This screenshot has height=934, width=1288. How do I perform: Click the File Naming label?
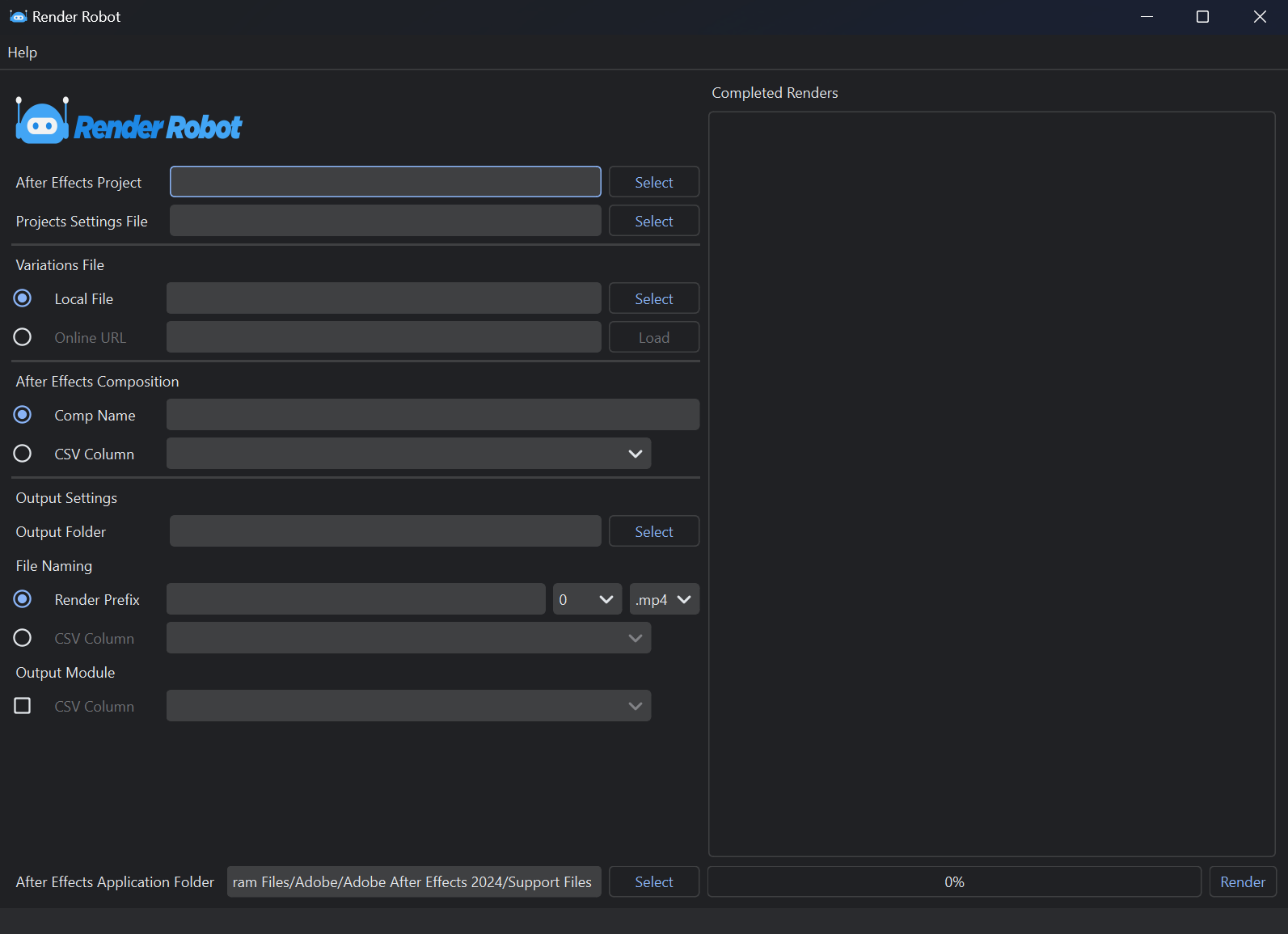tap(54, 566)
